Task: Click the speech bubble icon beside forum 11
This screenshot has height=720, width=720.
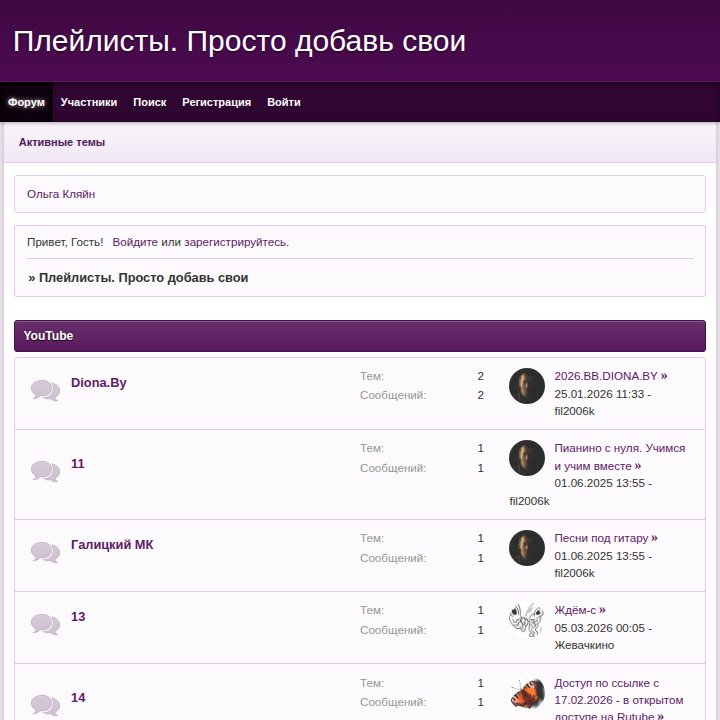Action: 45,471
